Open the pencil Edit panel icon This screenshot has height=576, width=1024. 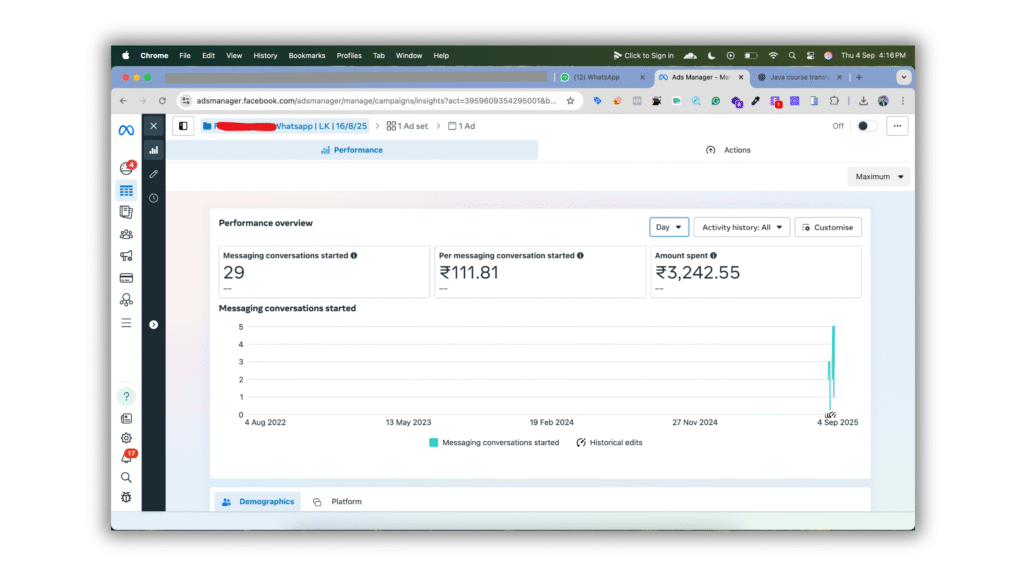(x=154, y=174)
